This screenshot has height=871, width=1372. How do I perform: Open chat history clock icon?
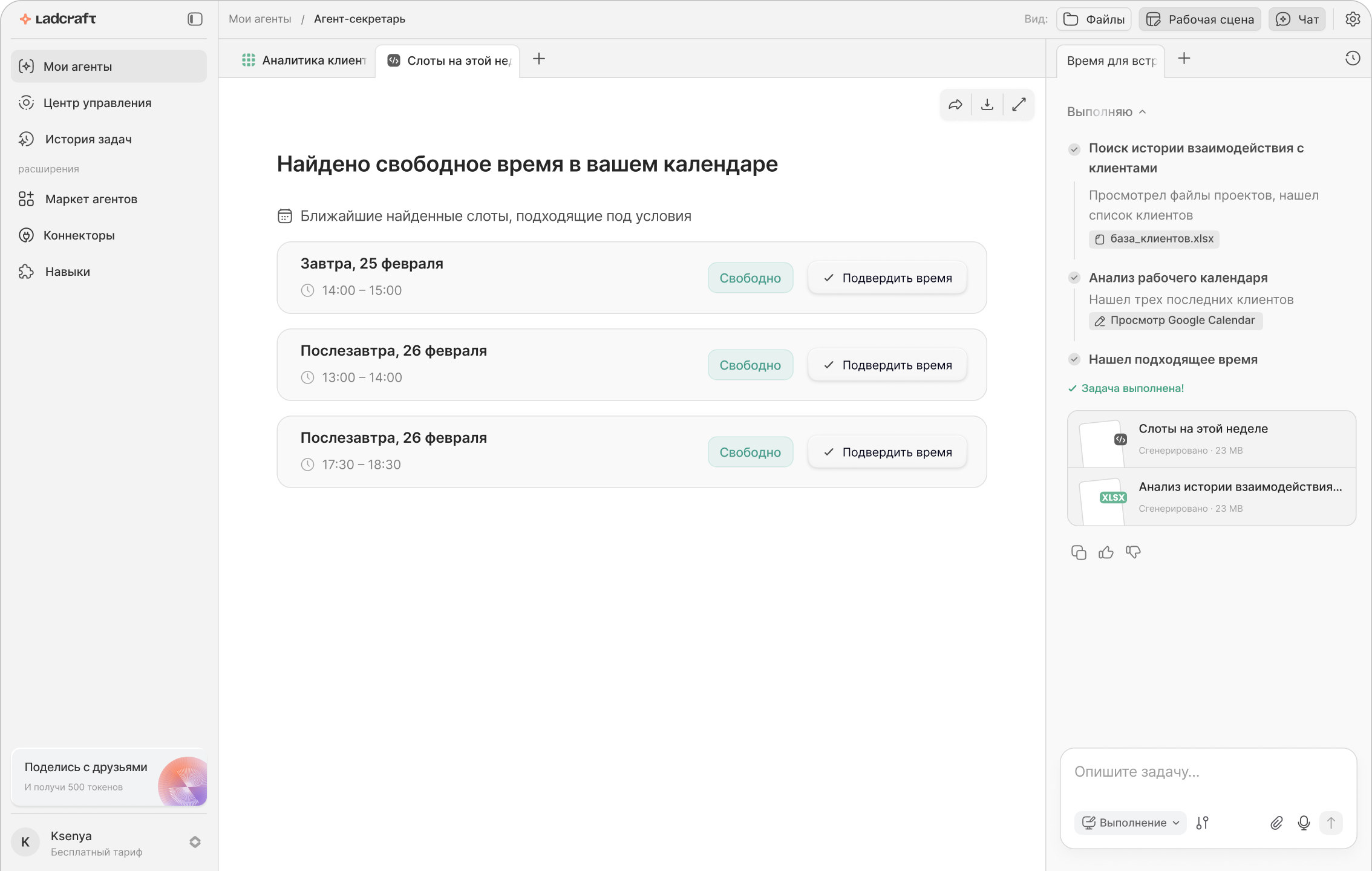(1353, 59)
